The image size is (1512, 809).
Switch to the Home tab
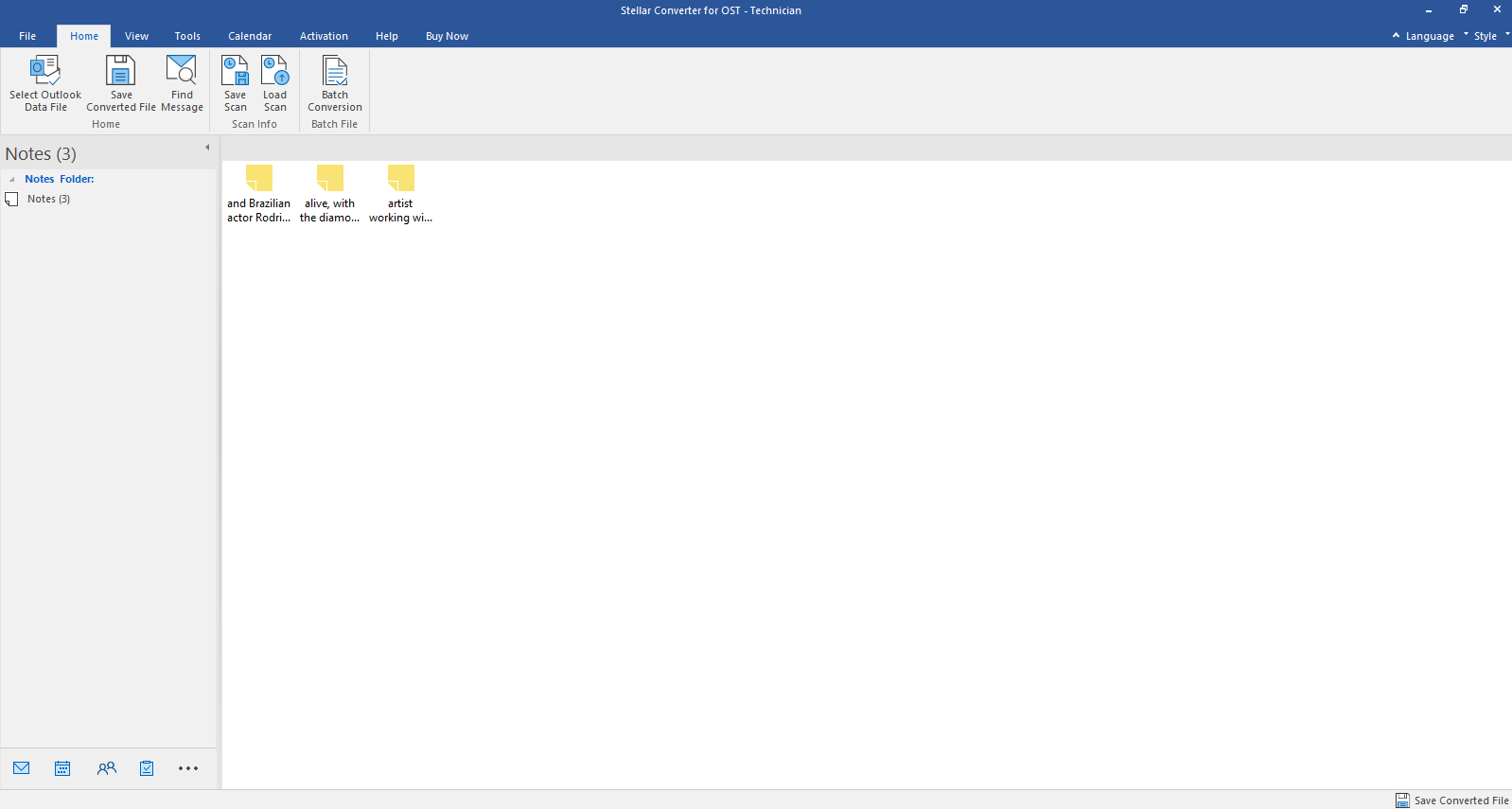84,36
